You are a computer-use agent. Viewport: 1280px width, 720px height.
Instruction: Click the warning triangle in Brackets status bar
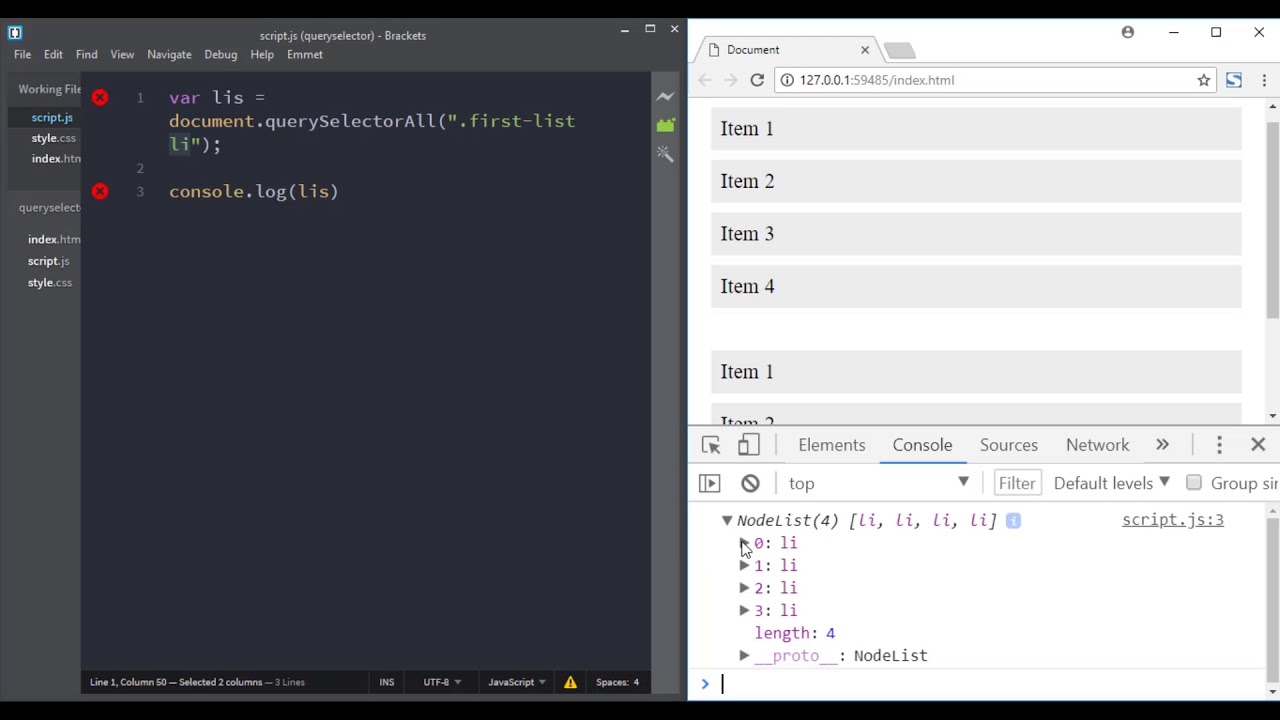[570, 682]
